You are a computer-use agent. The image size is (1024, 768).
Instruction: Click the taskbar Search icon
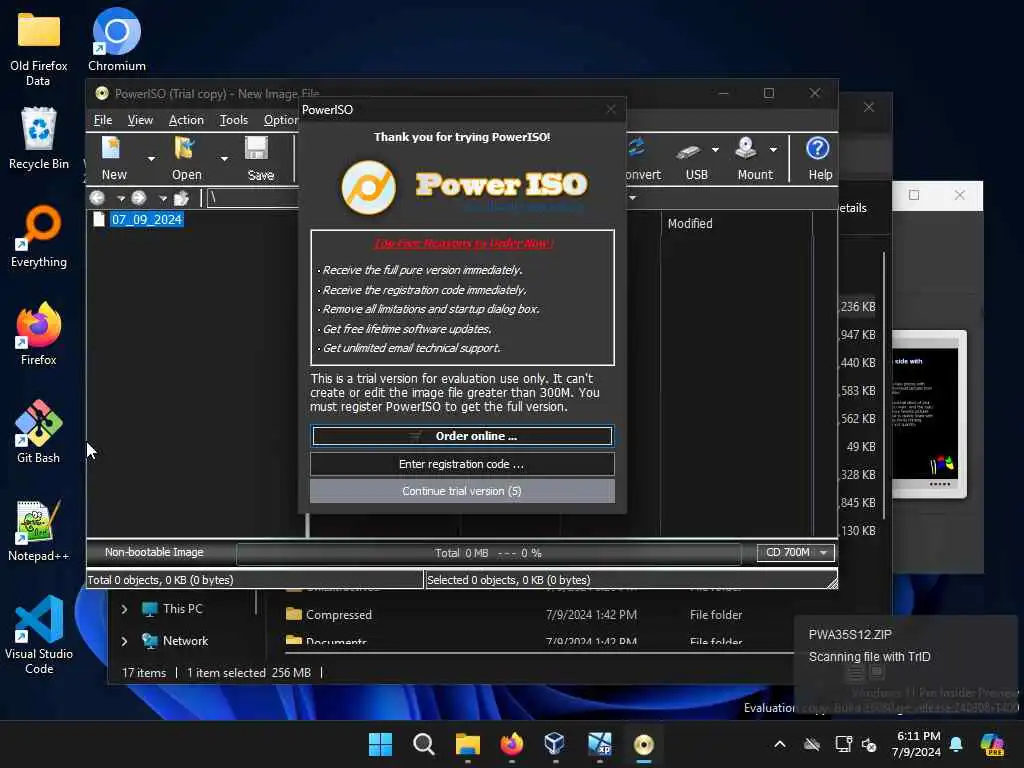pyautogui.click(x=424, y=744)
